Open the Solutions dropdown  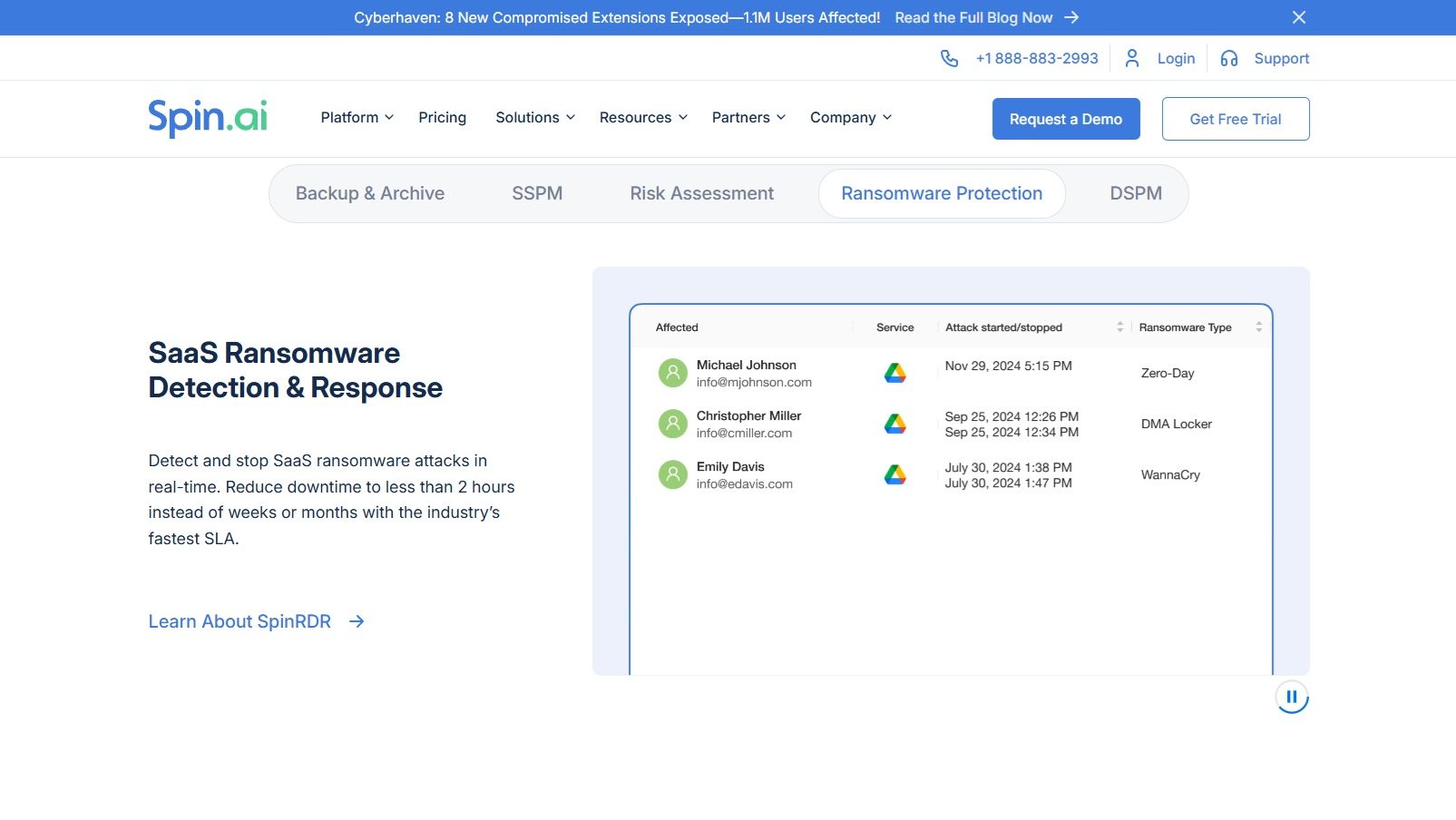pyautogui.click(x=534, y=118)
